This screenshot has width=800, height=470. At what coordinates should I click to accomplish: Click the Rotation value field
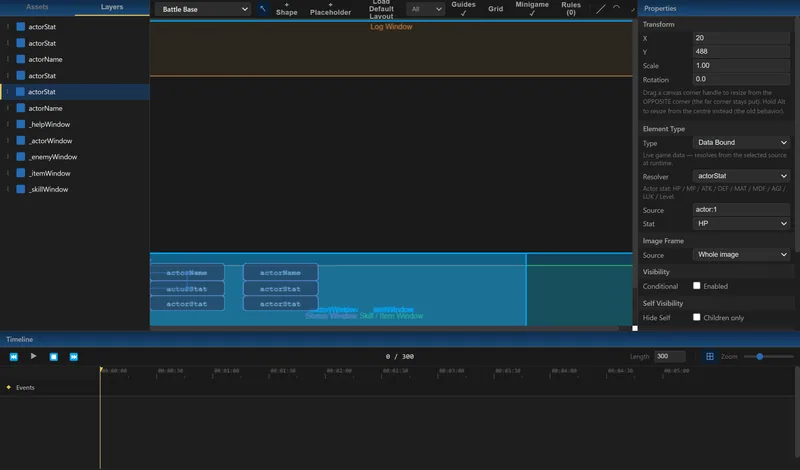pos(741,79)
